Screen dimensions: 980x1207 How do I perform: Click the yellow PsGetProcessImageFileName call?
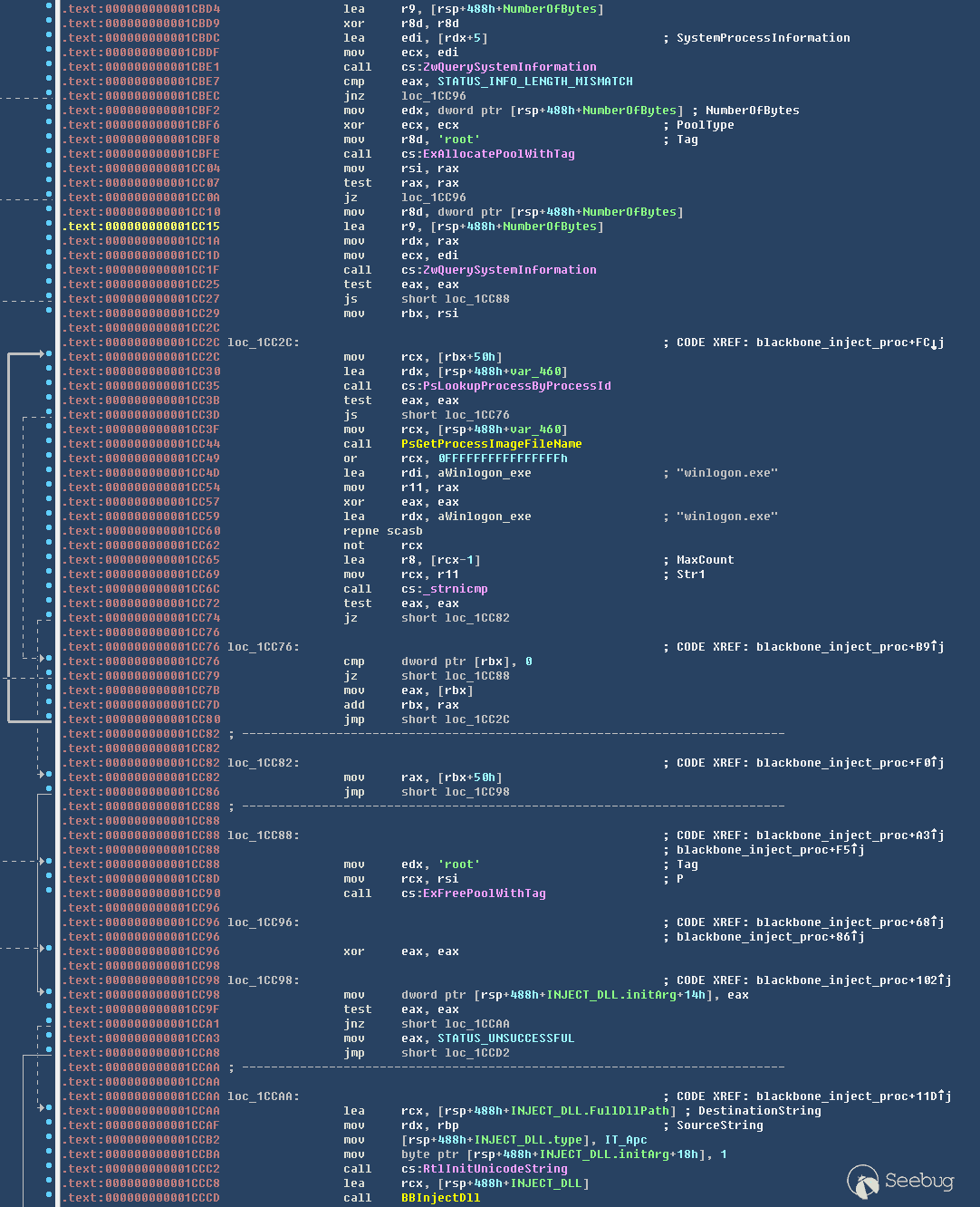pyautogui.click(x=492, y=444)
